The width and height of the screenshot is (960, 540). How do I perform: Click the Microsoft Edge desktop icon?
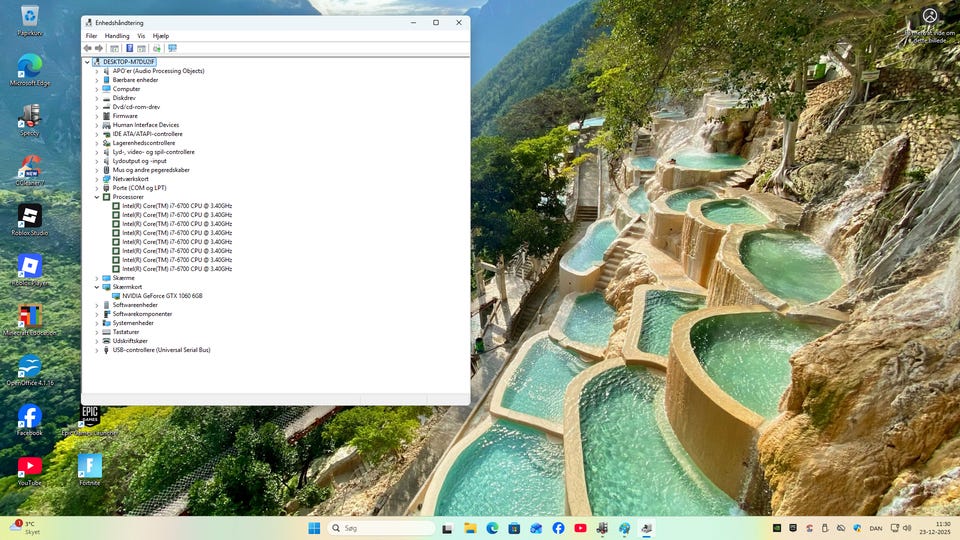(x=29, y=70)
